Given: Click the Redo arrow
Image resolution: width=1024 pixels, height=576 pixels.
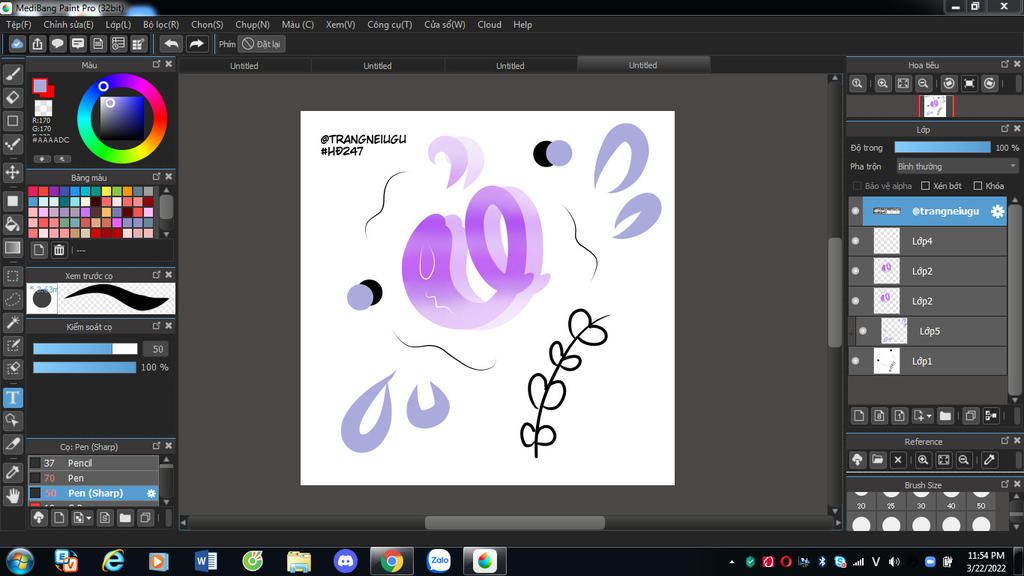Looking at the screenshot, I should (196, 44).
